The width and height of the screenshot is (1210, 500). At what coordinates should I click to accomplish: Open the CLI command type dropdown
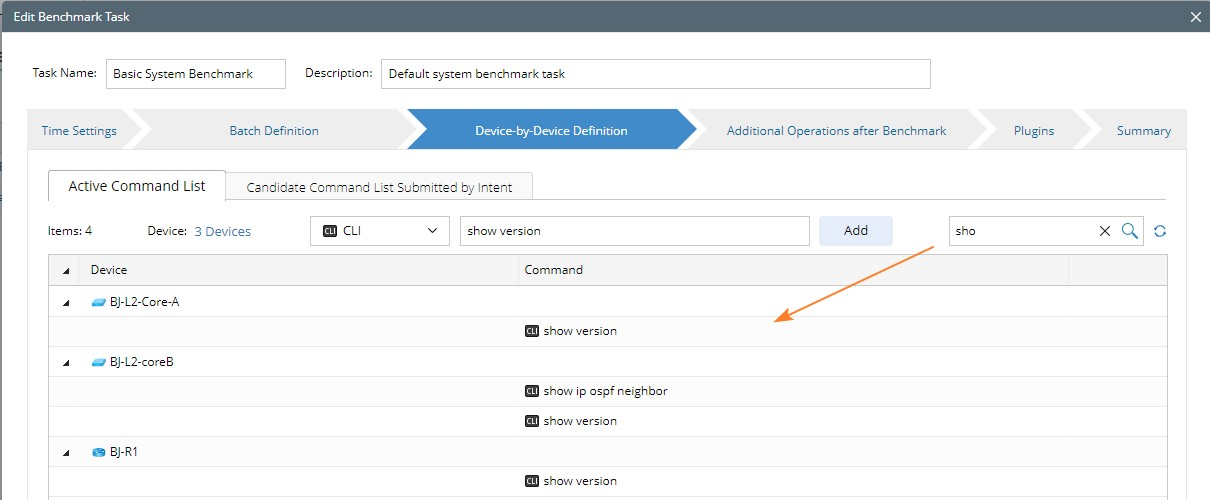coord(380,231)
